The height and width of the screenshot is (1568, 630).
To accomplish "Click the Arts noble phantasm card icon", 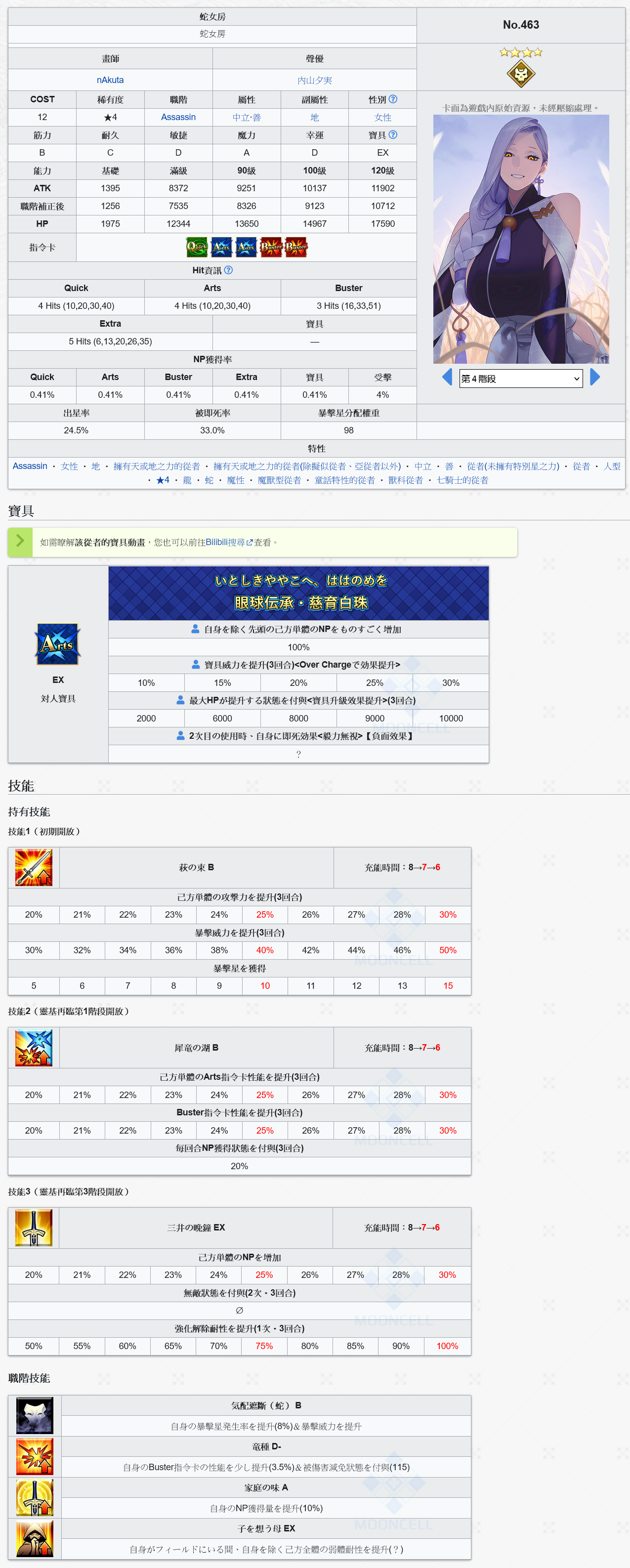I will pyautogui.click(x=58, y=644).
